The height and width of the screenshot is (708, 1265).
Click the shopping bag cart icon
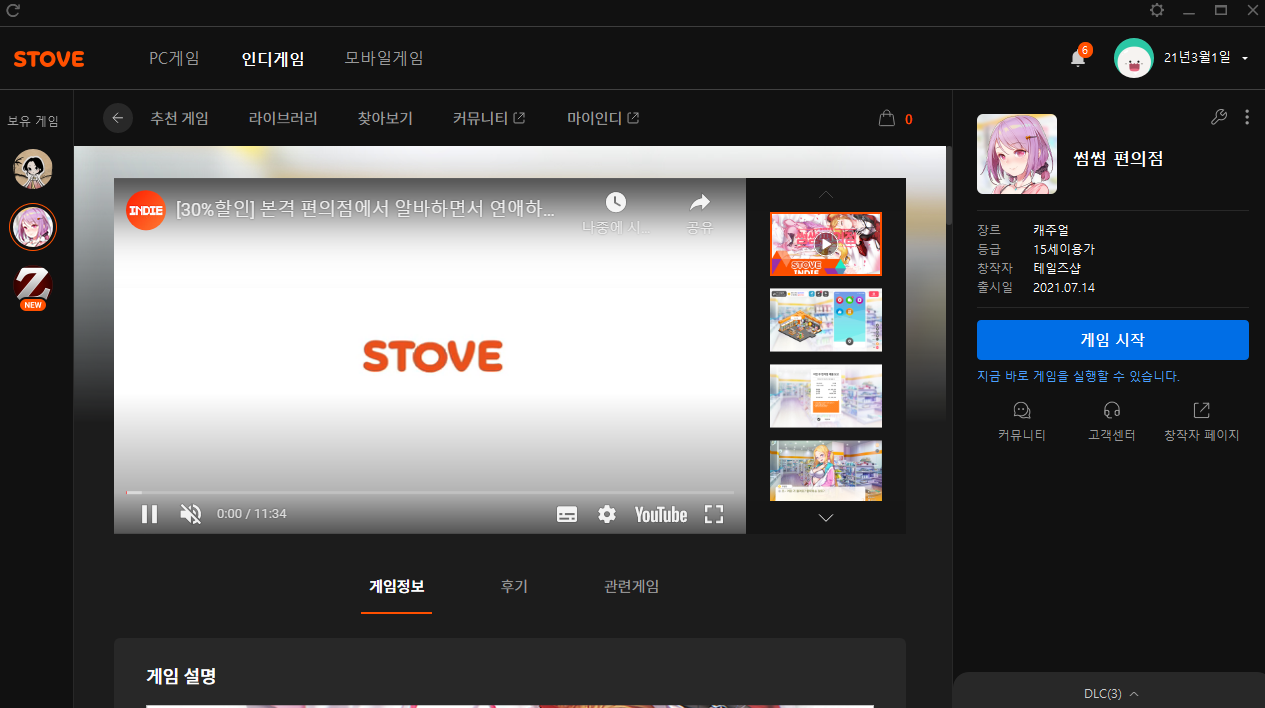[x=886, y=118]
